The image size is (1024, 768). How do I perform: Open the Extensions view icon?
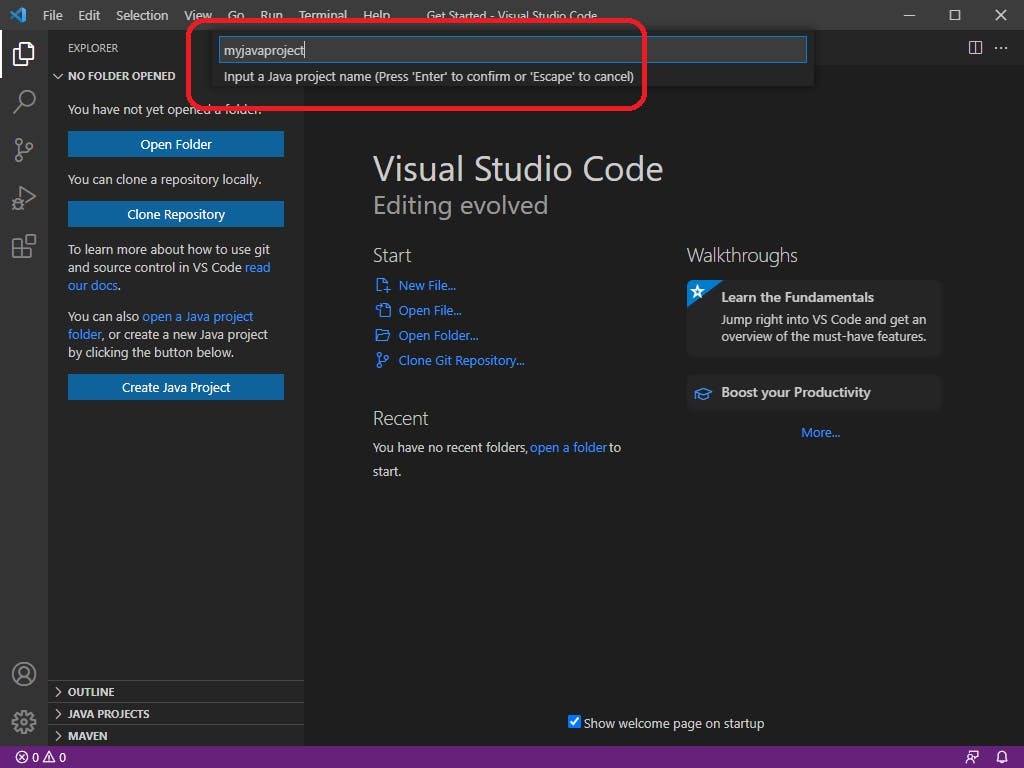pyautogui.click(x=24, y=246)
